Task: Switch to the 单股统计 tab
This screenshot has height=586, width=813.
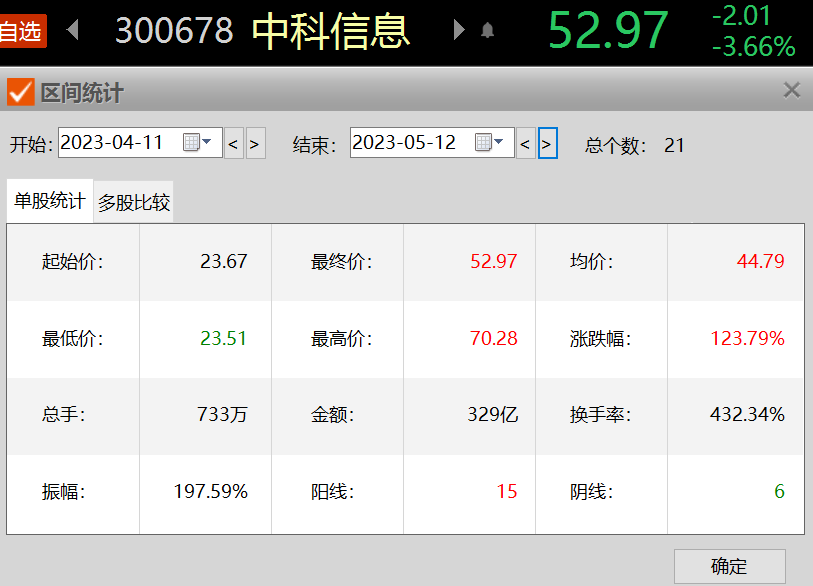Action: (50, 201)
